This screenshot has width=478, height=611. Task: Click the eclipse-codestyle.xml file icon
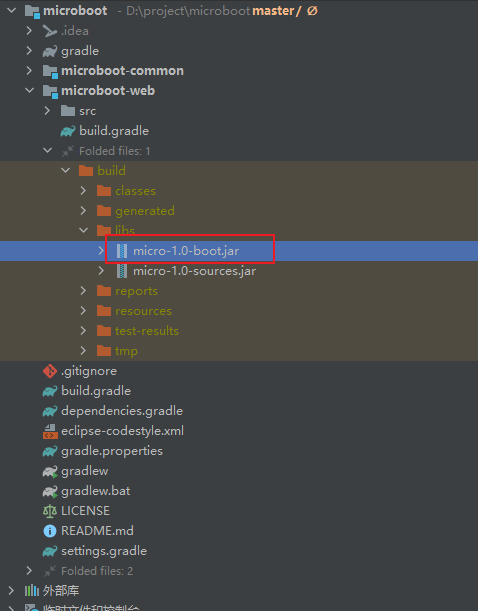click(x=50, y=431)
